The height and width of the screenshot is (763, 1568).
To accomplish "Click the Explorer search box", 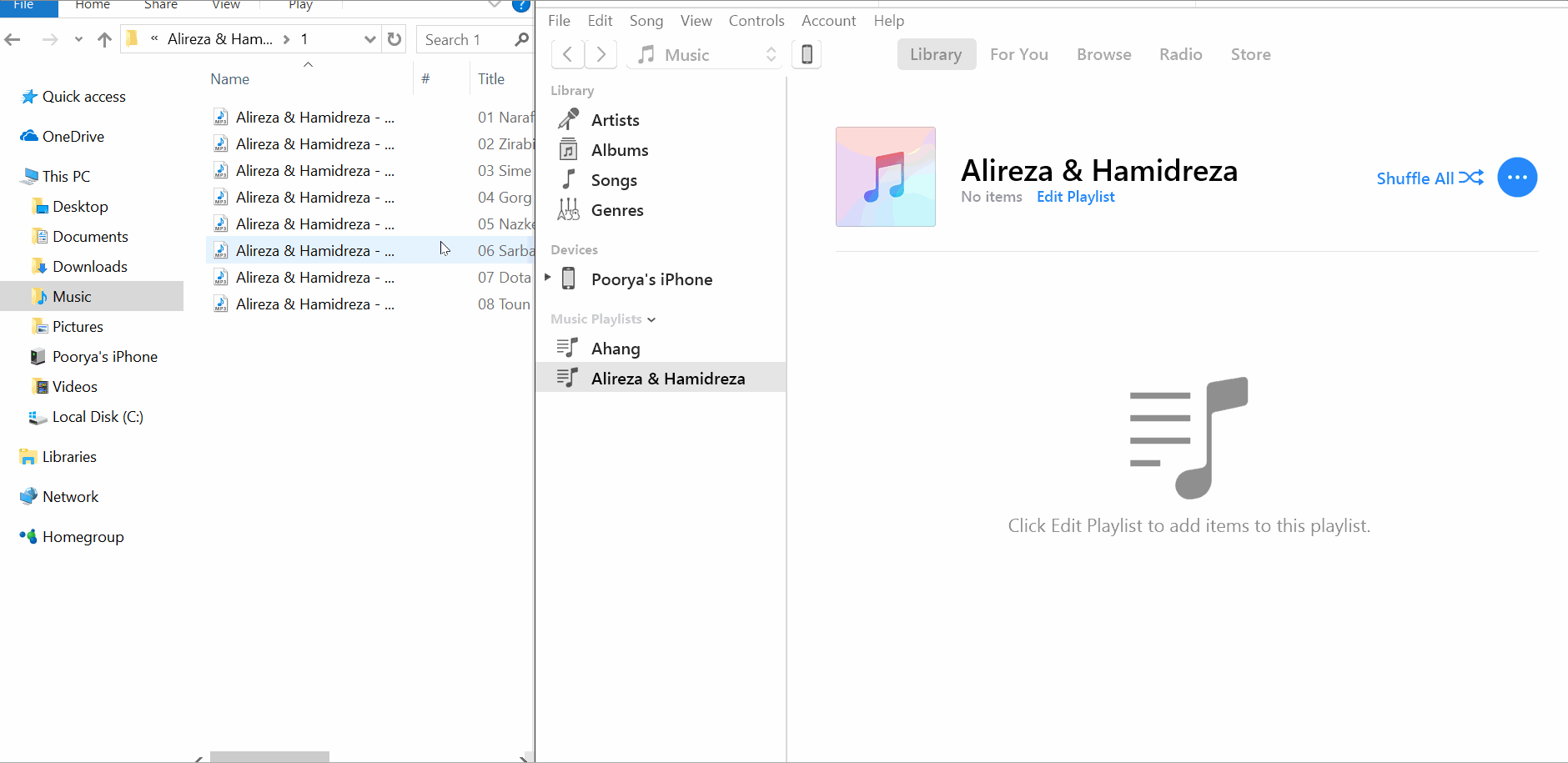I will pyautogui.click(x=474, y=39).
